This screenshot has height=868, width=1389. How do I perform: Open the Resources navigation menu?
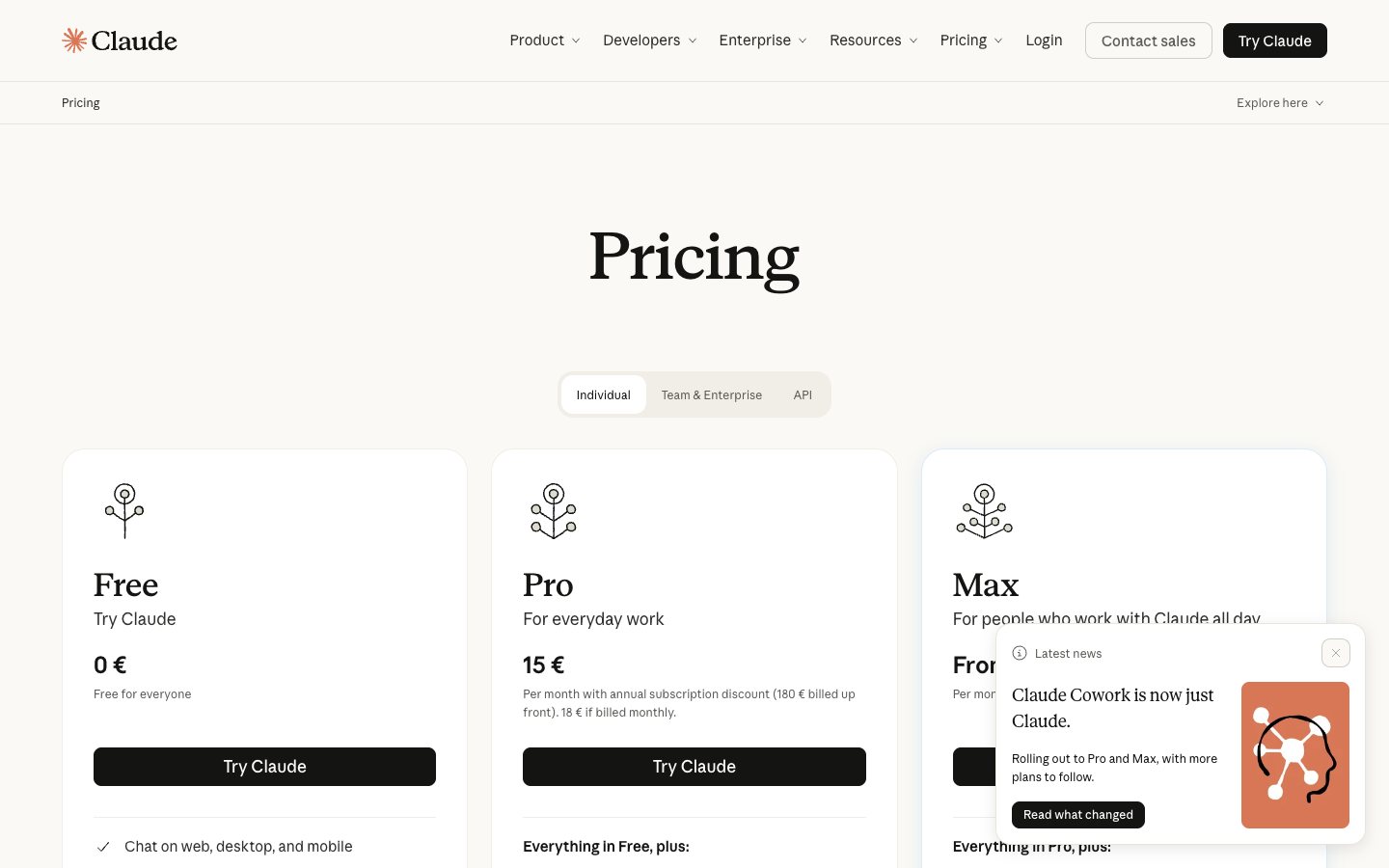(x=874, y=41)
